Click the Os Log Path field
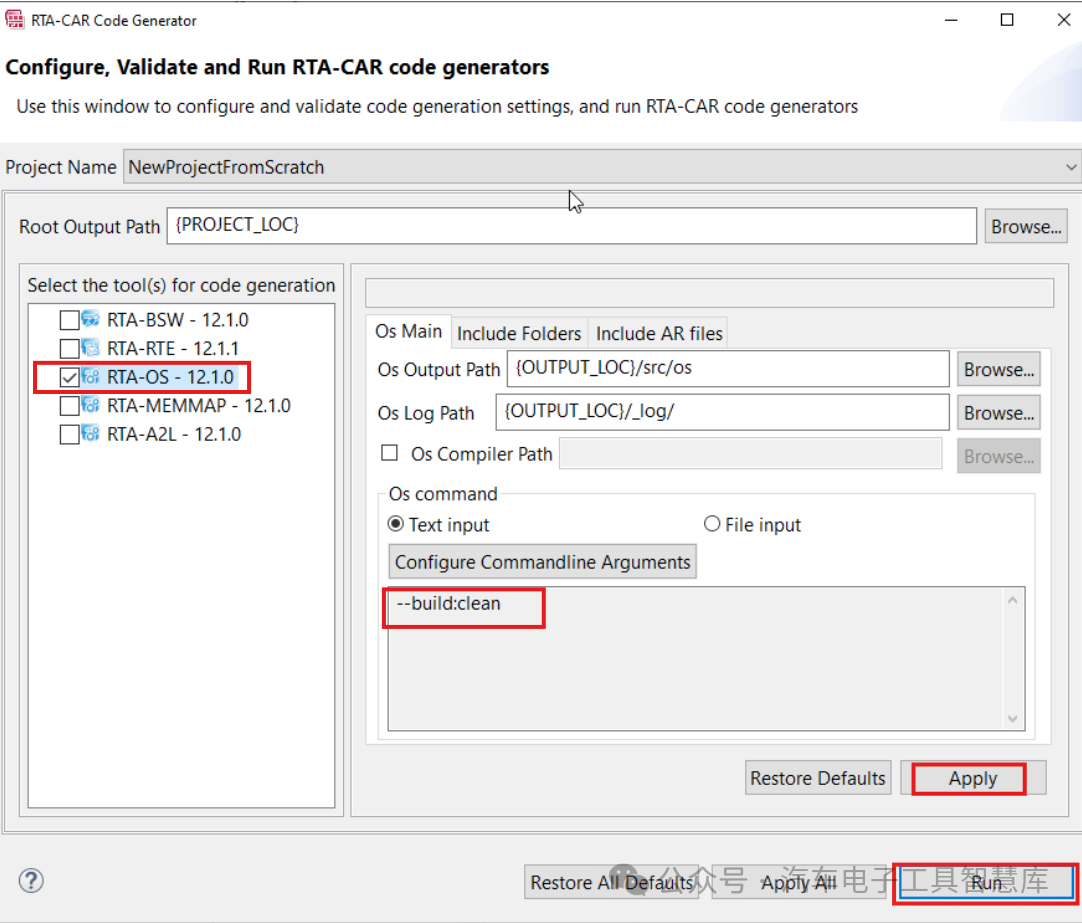 click(722, 412)
